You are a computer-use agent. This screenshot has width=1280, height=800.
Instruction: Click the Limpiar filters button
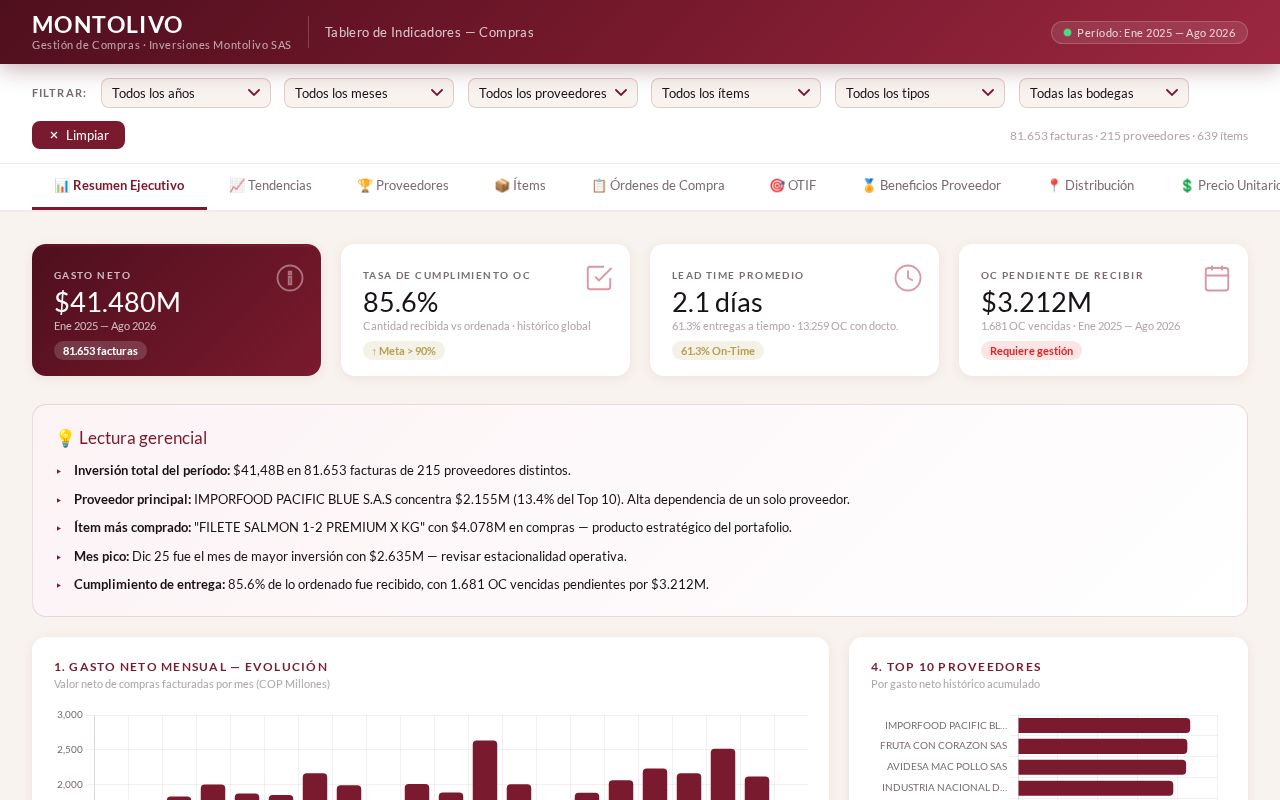coord(78,135)
